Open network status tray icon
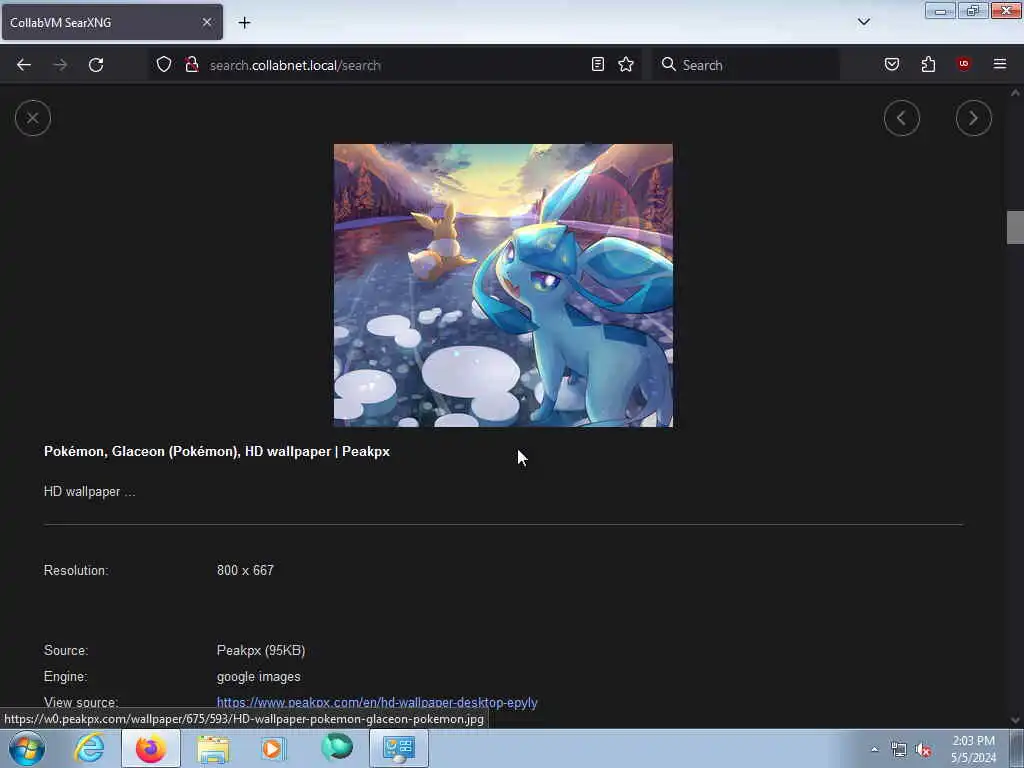The width and height of the screenshot is (1024, 768). coord(899,750)
